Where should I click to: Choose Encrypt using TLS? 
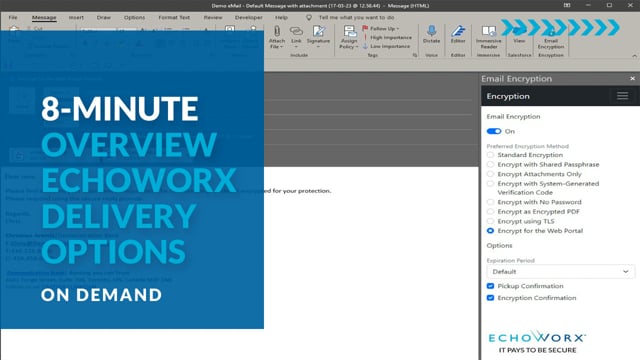[491, 221]
